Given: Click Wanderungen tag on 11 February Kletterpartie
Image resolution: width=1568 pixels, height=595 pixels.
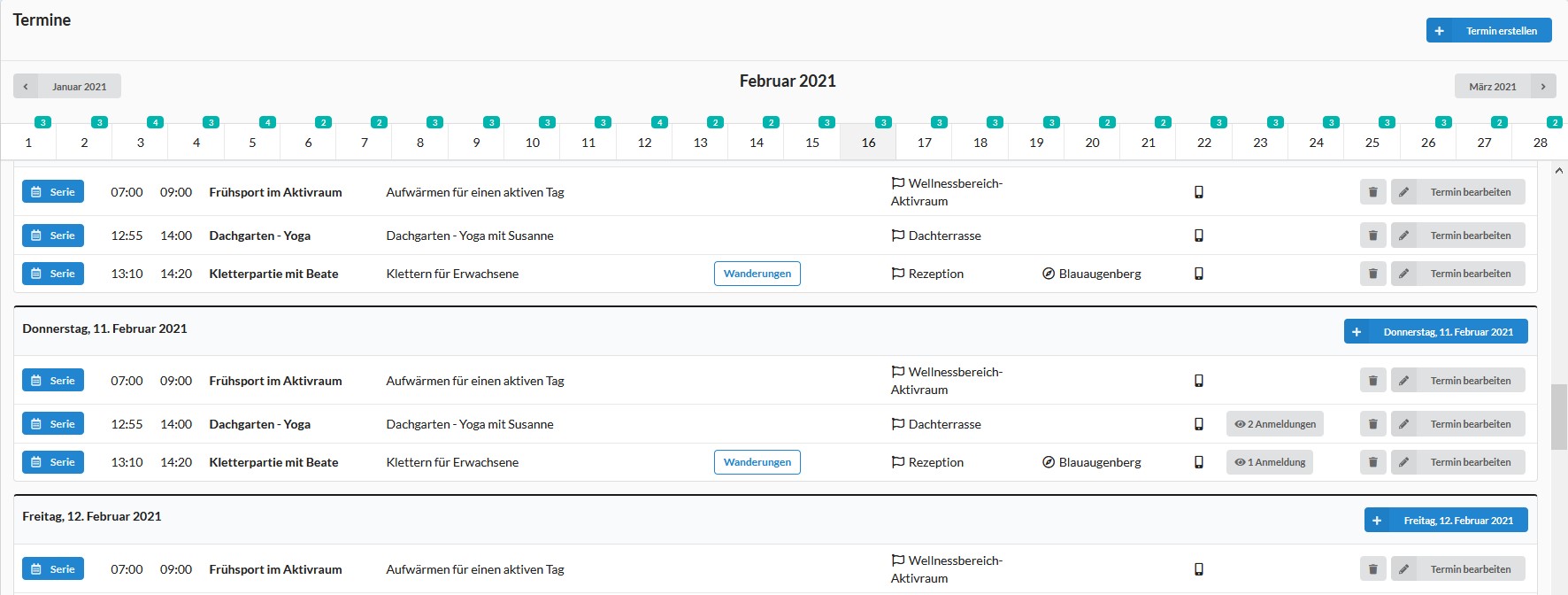Looking at the screenshot, I should pyautogui.click(x=757, y=462).
